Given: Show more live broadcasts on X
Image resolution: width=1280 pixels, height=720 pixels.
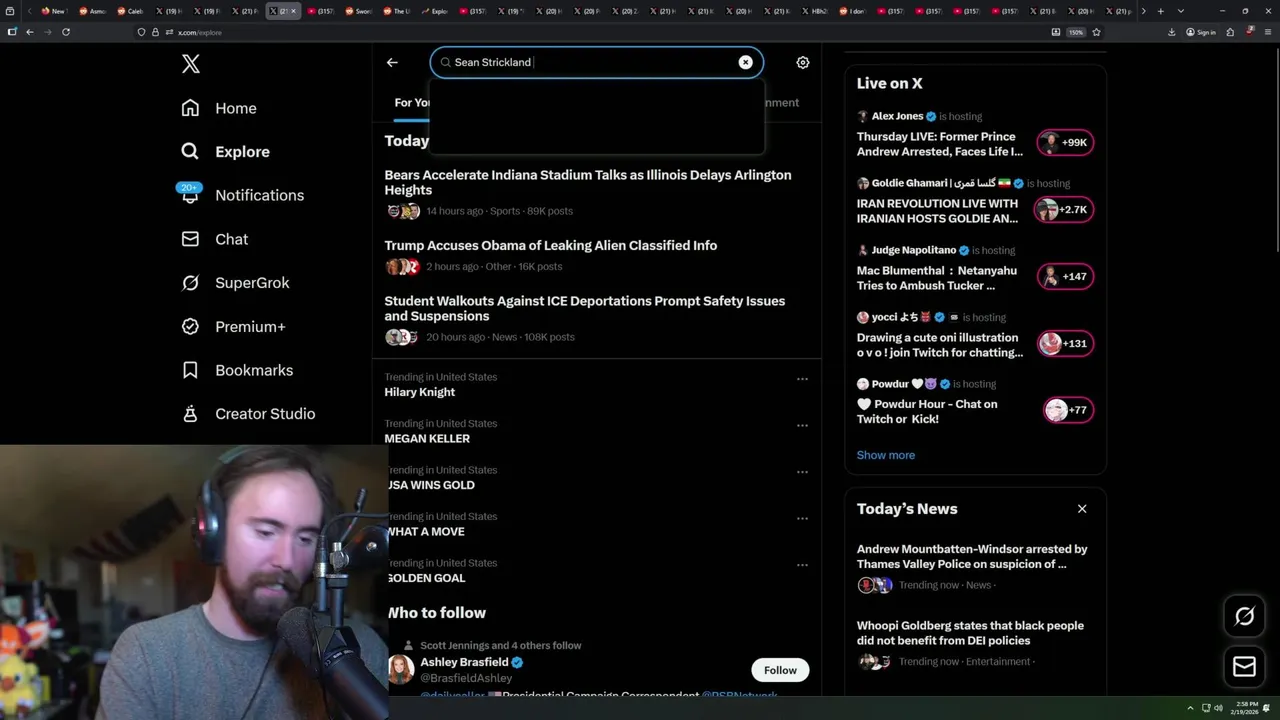Looking at the screenshot, I should [885, 455].
